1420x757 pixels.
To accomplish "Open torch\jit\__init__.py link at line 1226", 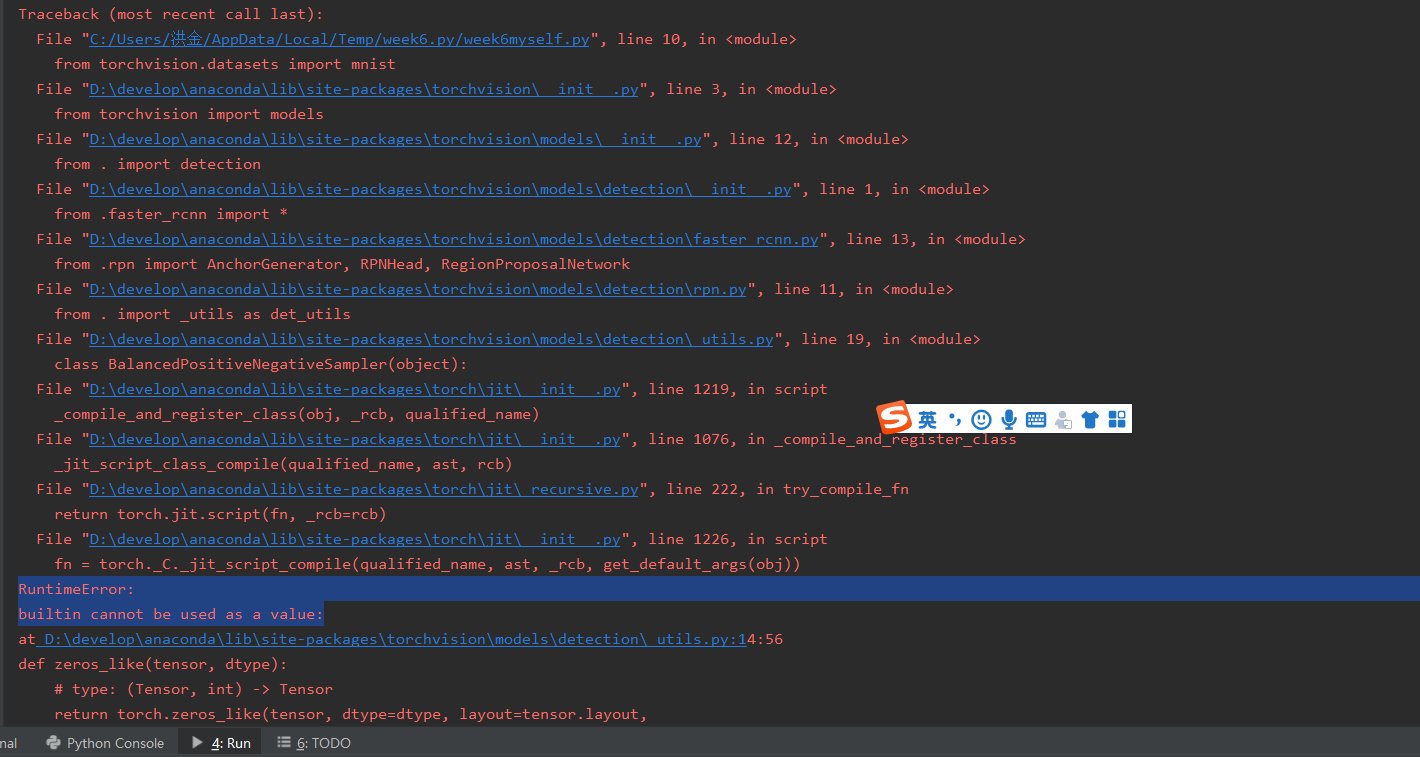I will coord(355,539).
